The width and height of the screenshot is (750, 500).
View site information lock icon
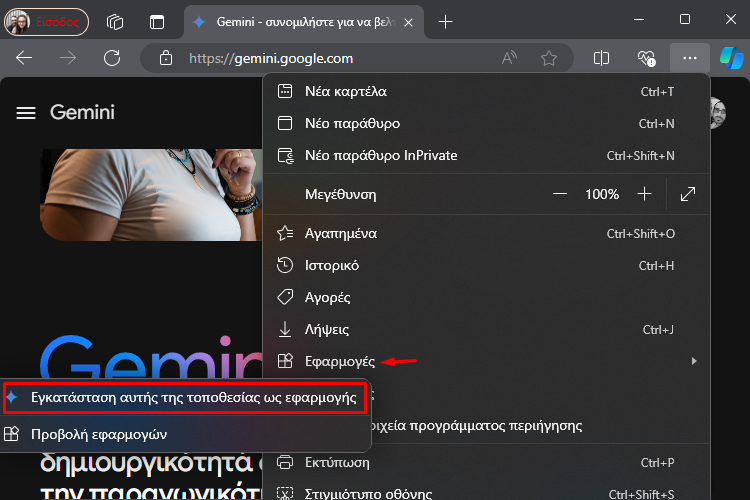(x=166, y=58)
